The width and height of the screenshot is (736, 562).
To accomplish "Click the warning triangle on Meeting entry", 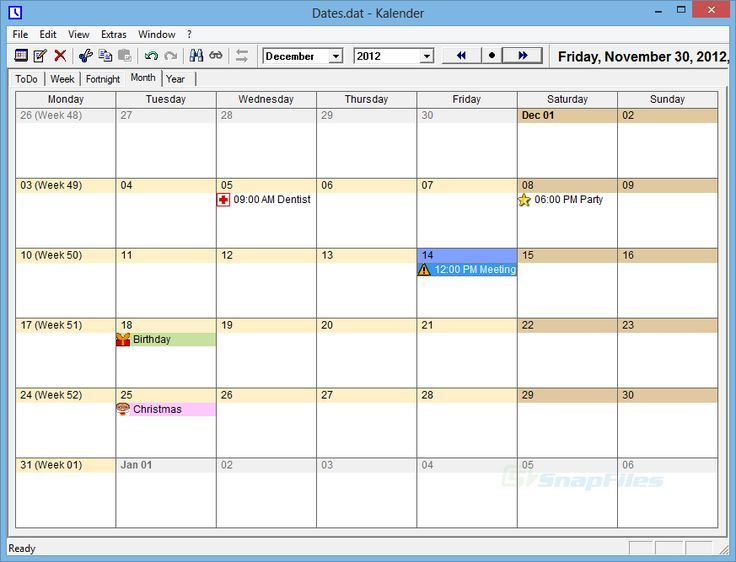I will pos(424,269).
